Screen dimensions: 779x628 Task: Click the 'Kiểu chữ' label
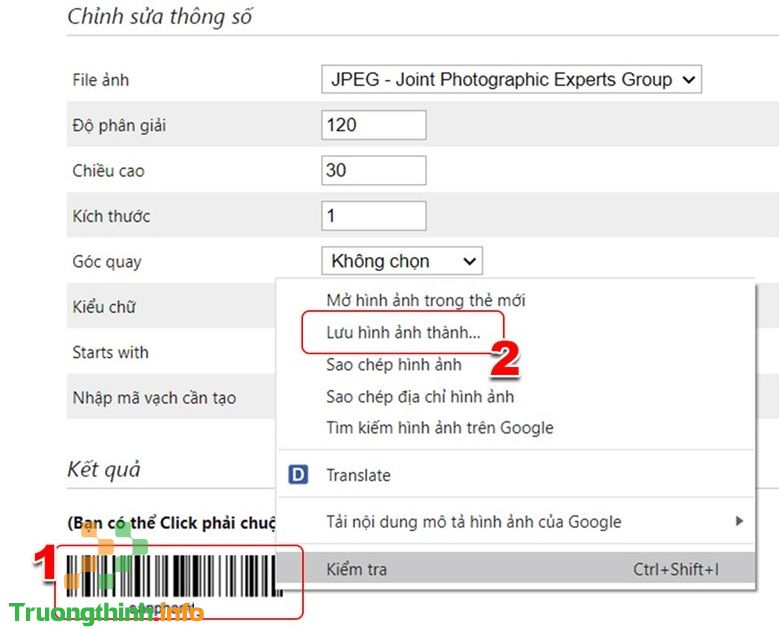pyautogui.click(x=104, y=307)
